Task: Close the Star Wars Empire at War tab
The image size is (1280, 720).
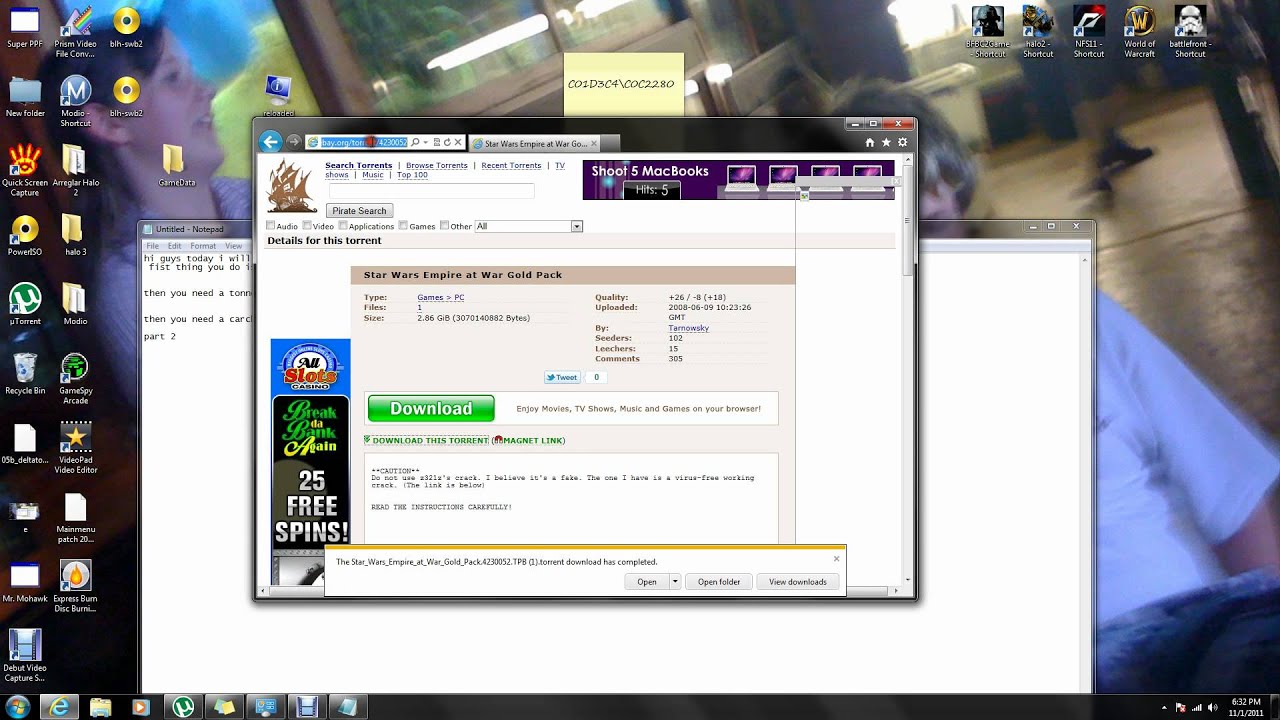Action: coord(593,143)
